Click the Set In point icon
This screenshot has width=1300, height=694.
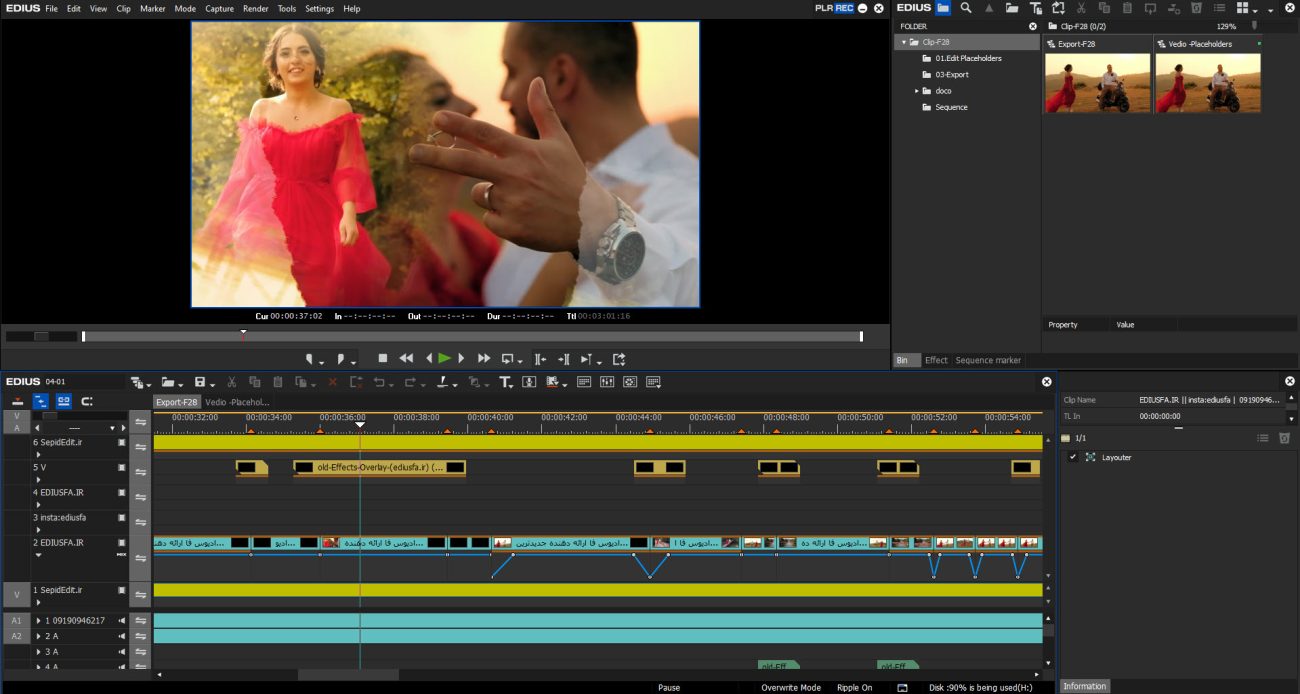point(310,358)
